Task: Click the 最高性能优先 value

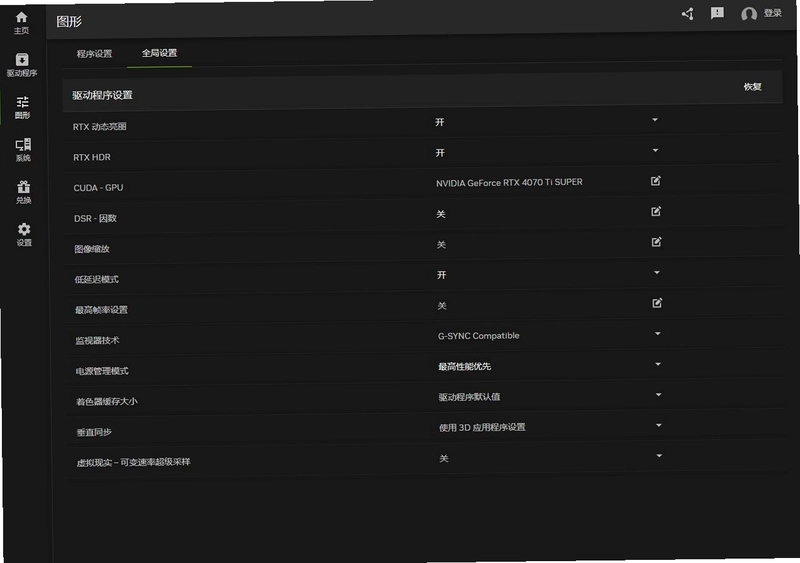Action: [x=464, y=366]
